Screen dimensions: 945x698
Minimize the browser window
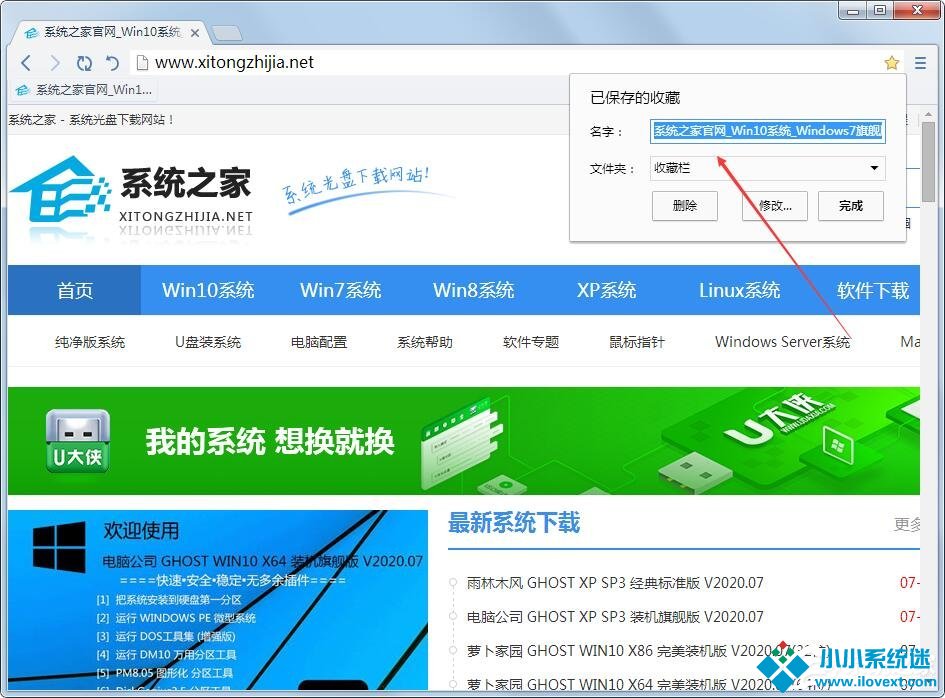(x=852, y=10)
